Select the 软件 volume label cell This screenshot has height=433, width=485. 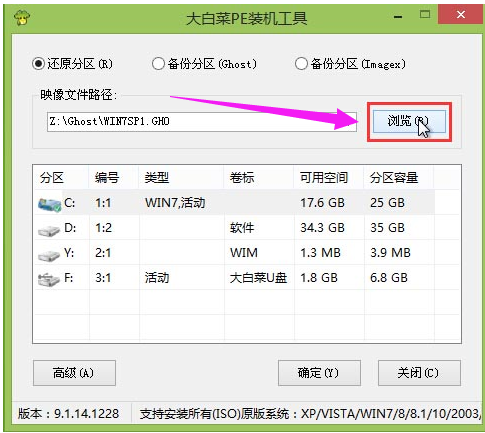pos(242,228)
